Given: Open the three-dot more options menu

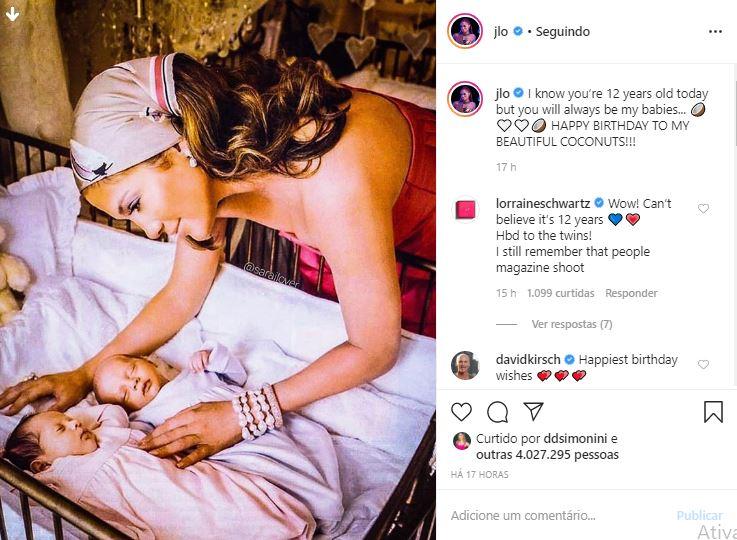Looking at the screenshot, I should tap(715, 31).
